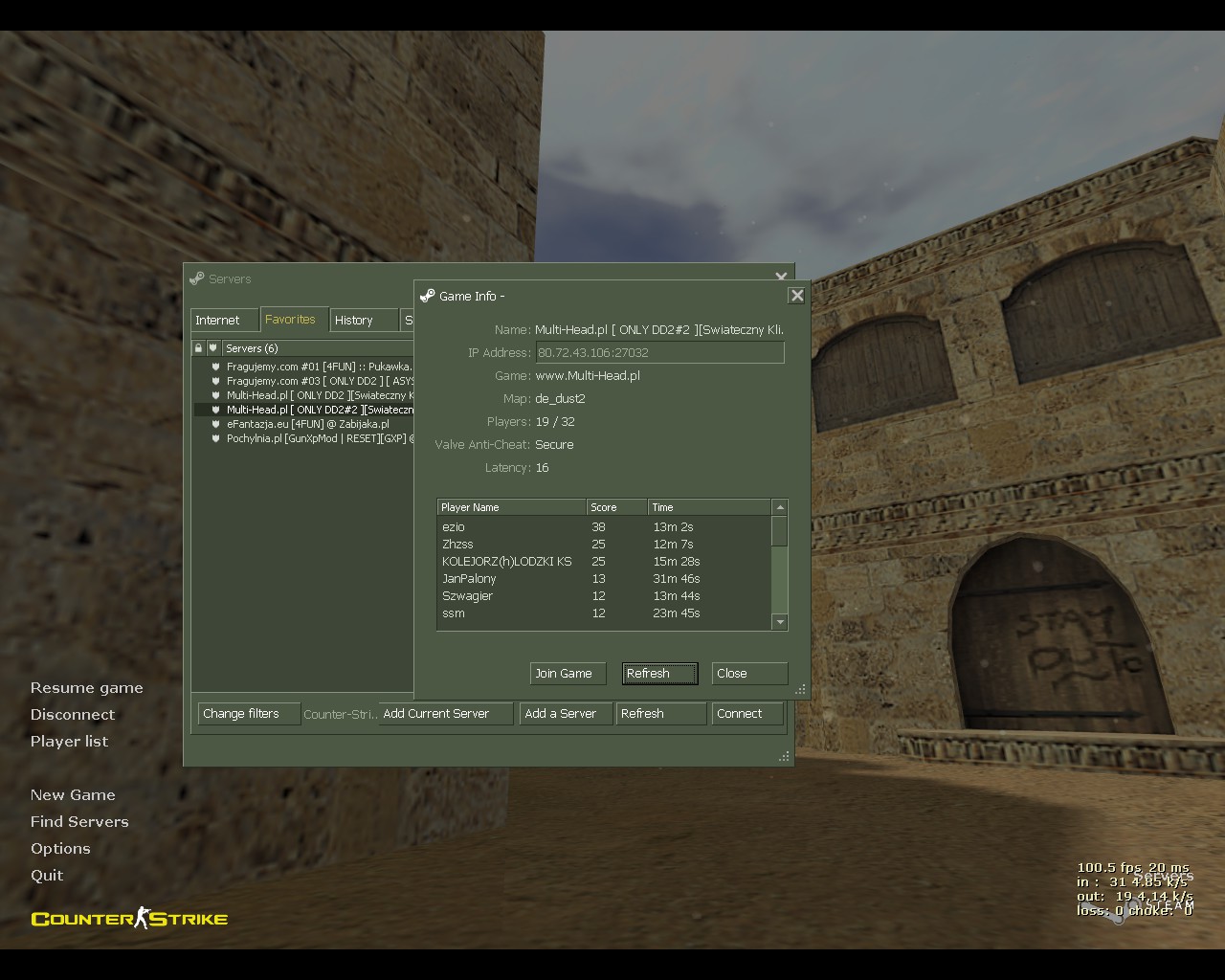The height and width of the screenshot is (980, 1225).
Task: Click ssm's time 23m 45s
Action: pyautogui.click(x=677, y=613)
